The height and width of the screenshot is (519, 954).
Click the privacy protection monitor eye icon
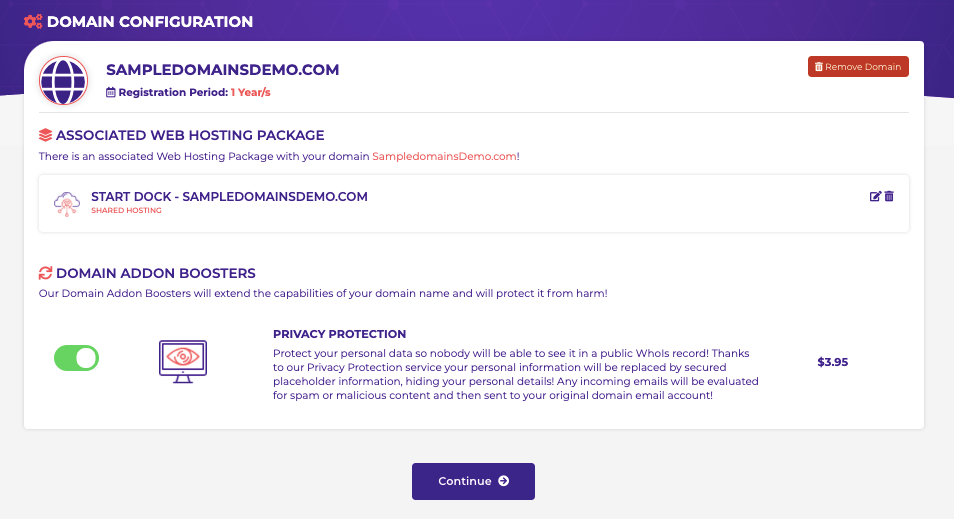point(183,361)
